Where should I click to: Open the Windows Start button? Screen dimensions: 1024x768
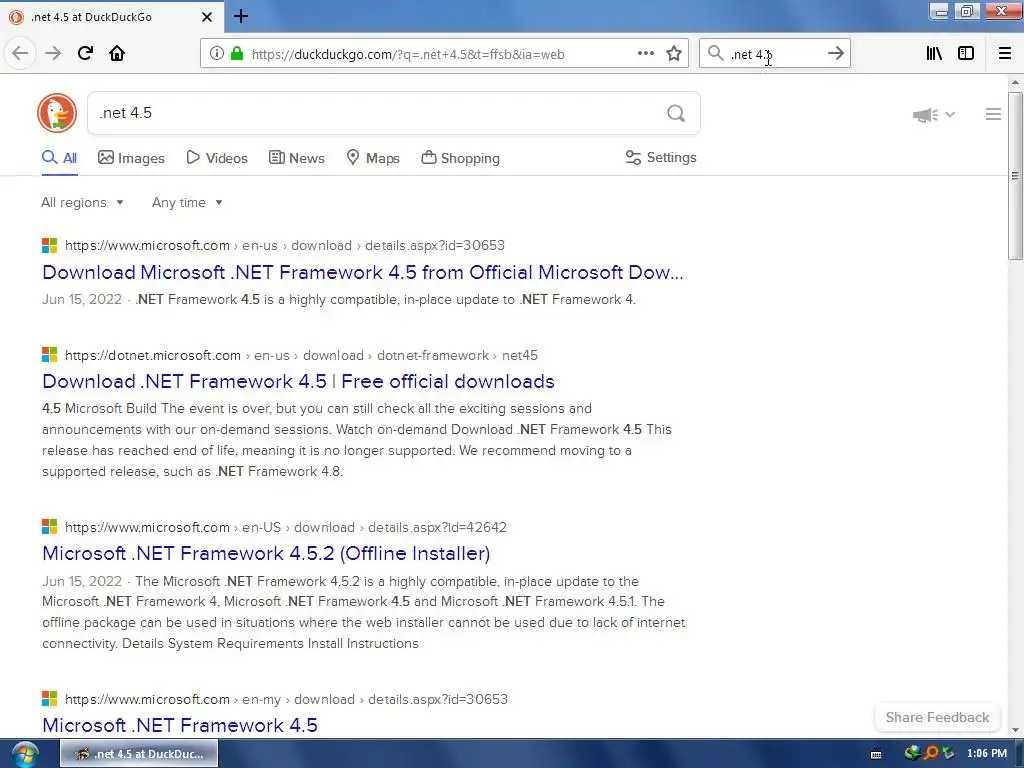[25, 754]
